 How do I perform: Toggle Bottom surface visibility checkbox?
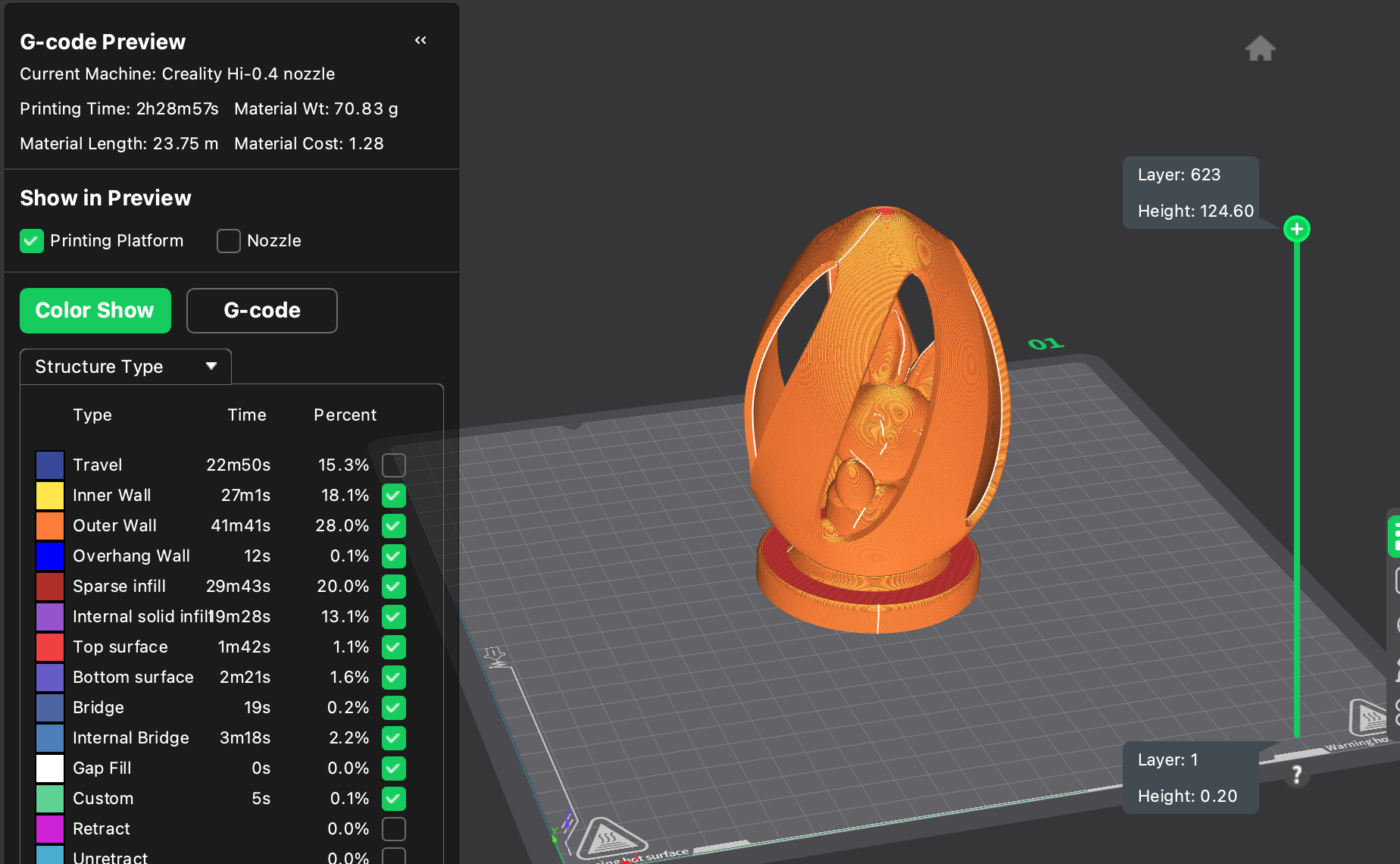(394, 678)
